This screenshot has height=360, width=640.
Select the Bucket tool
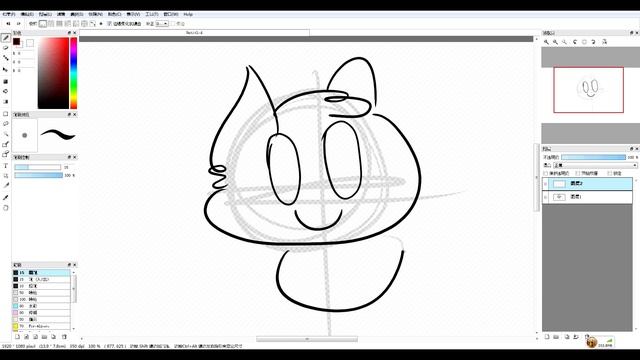[6, 91]
